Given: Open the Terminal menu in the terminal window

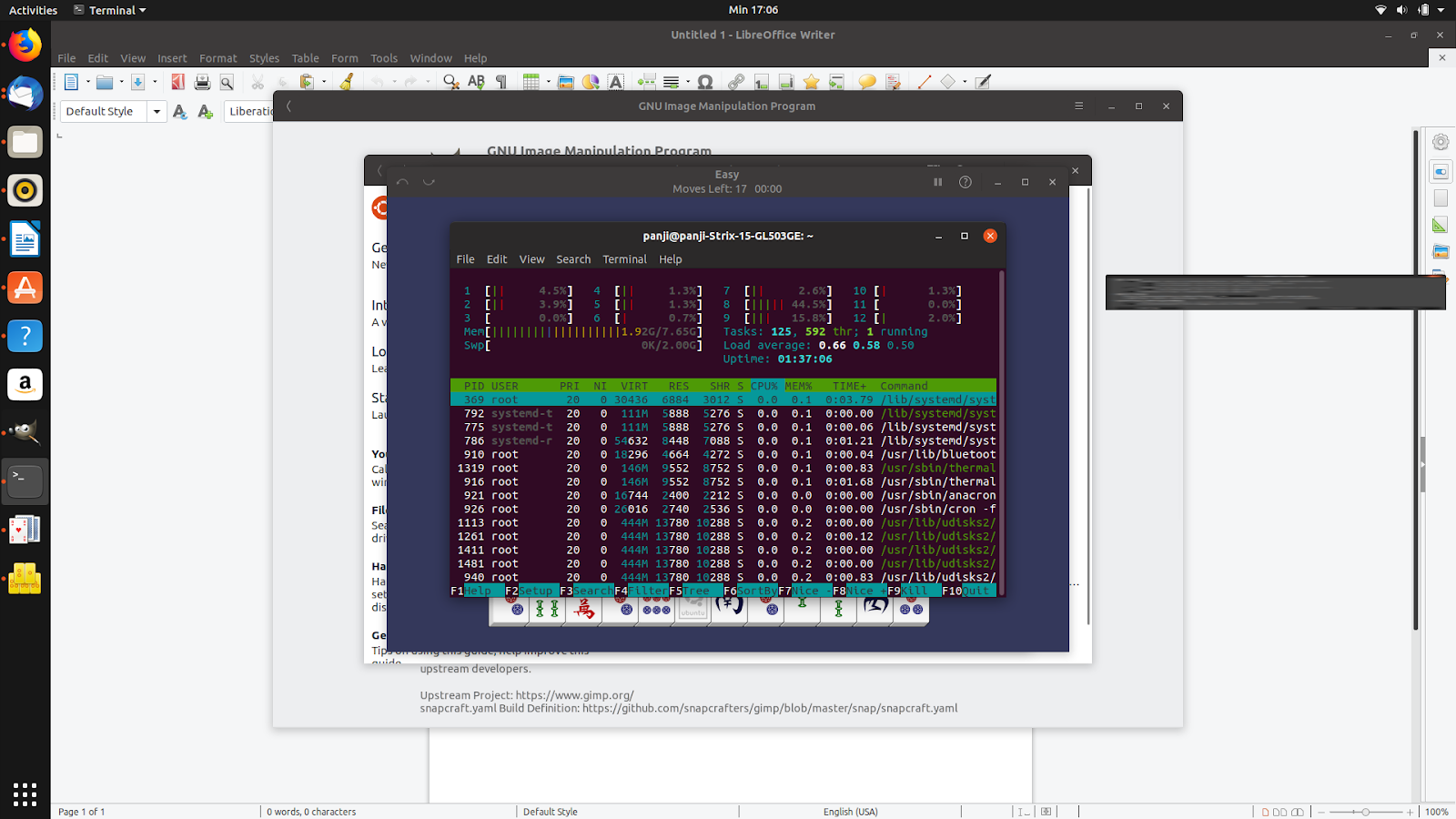Looking at the screenshot, I should point(624,259).
